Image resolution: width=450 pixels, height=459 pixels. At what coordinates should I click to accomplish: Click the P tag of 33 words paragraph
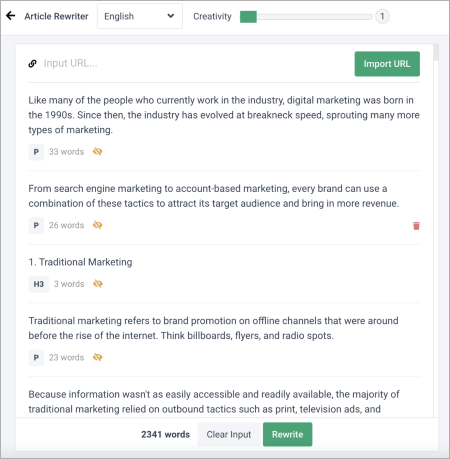click(x=36, y=152)
